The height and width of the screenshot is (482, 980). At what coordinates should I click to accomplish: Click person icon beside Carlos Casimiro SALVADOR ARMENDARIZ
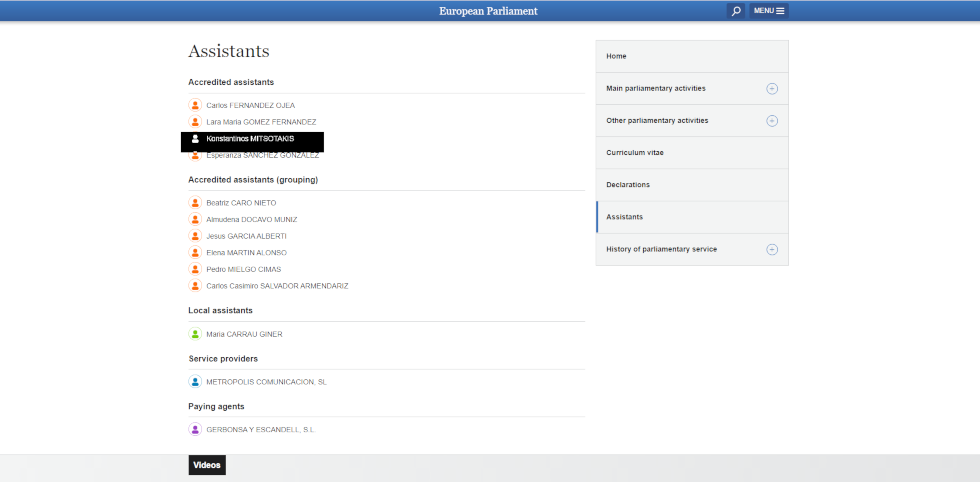pos(195,286)
